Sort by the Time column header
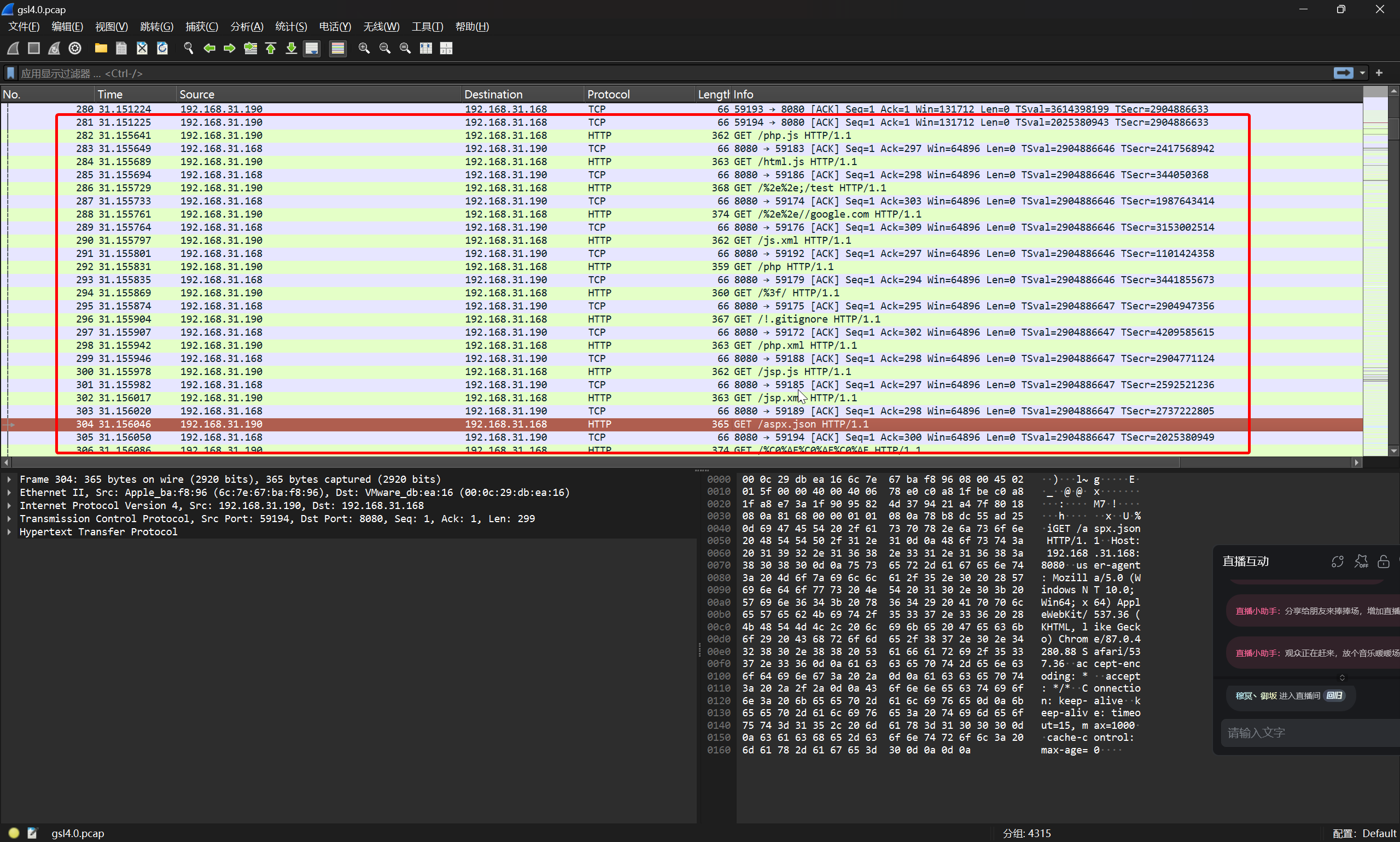This screenshot has width=1400, height=842. [x=136, y=94]
